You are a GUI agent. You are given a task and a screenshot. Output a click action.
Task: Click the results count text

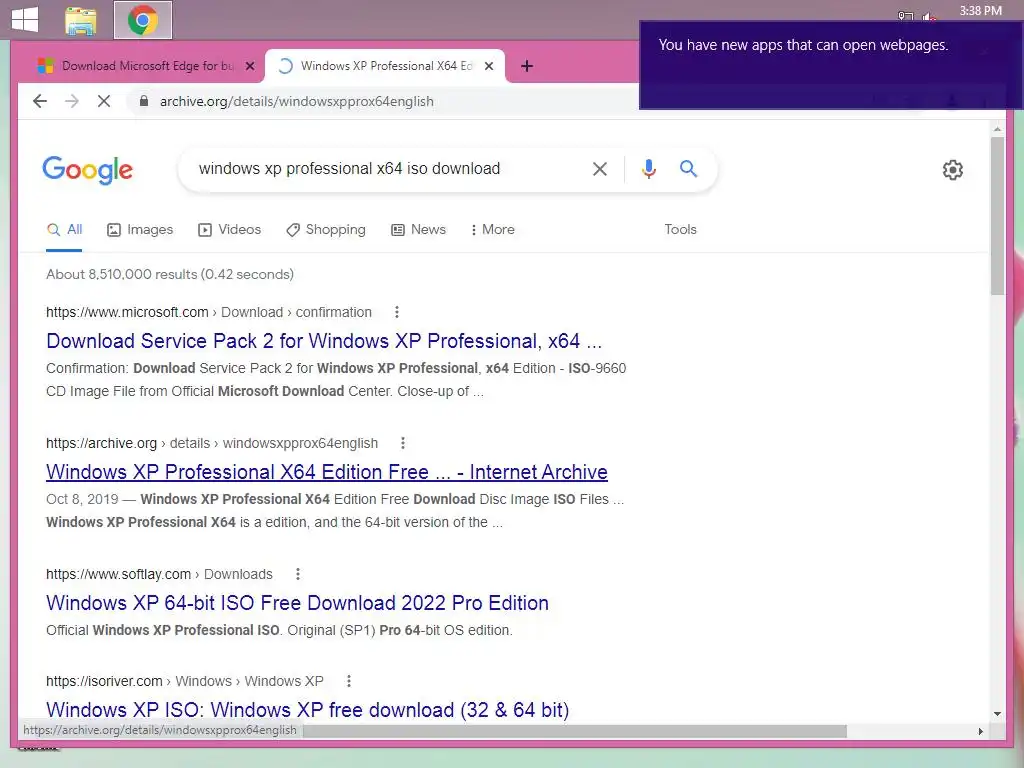170,274
